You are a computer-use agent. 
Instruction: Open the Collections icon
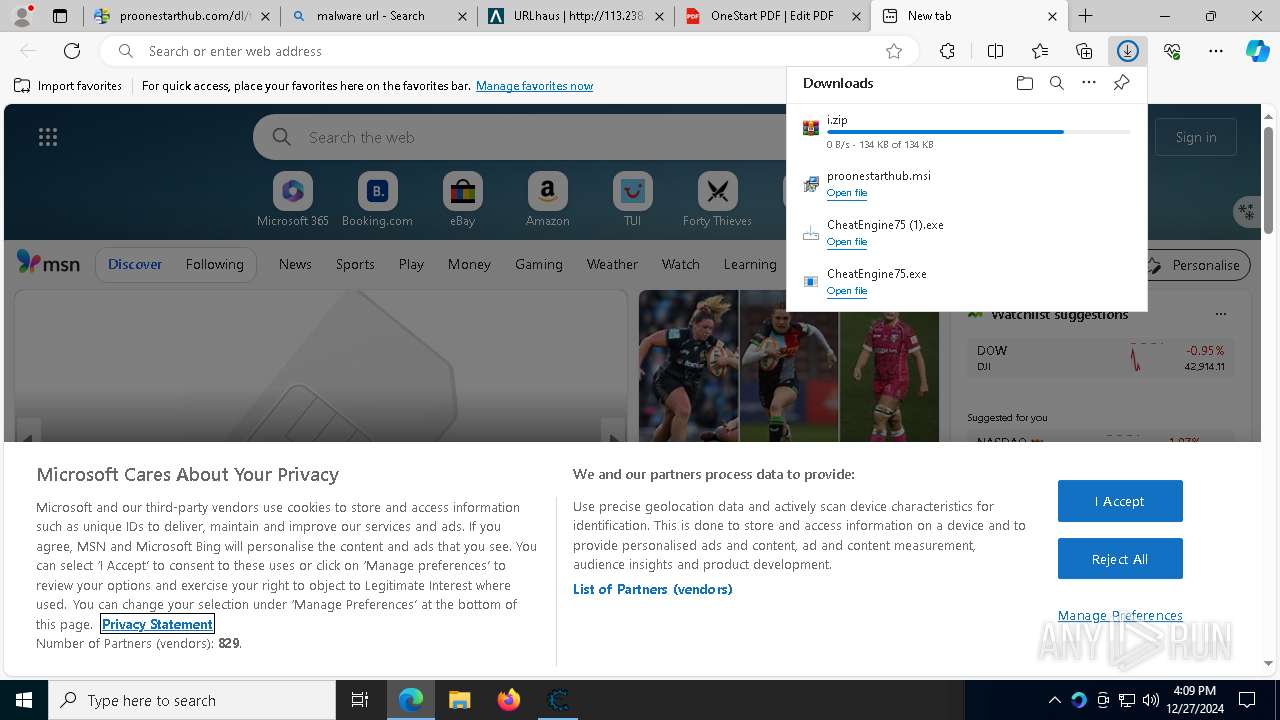[1084, 51]
